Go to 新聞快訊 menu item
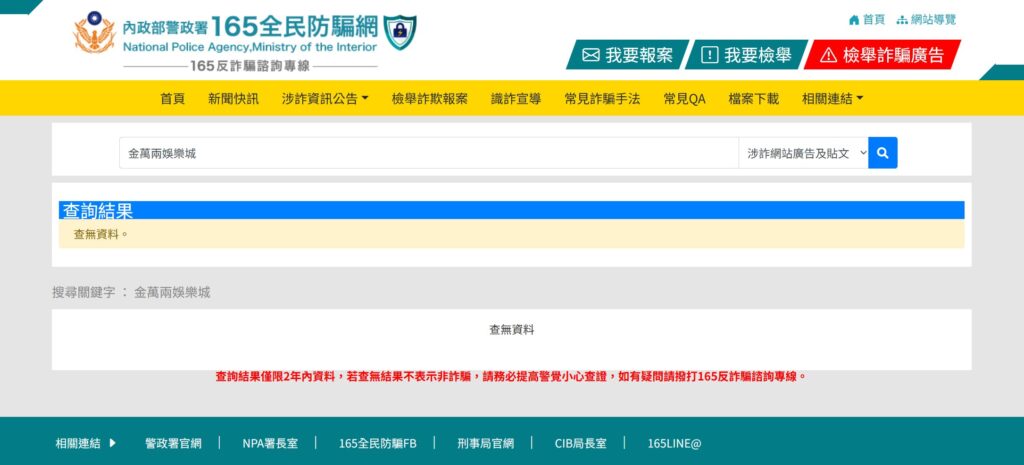Viewport: 1024px width, 465px height. tap(233, 99)
